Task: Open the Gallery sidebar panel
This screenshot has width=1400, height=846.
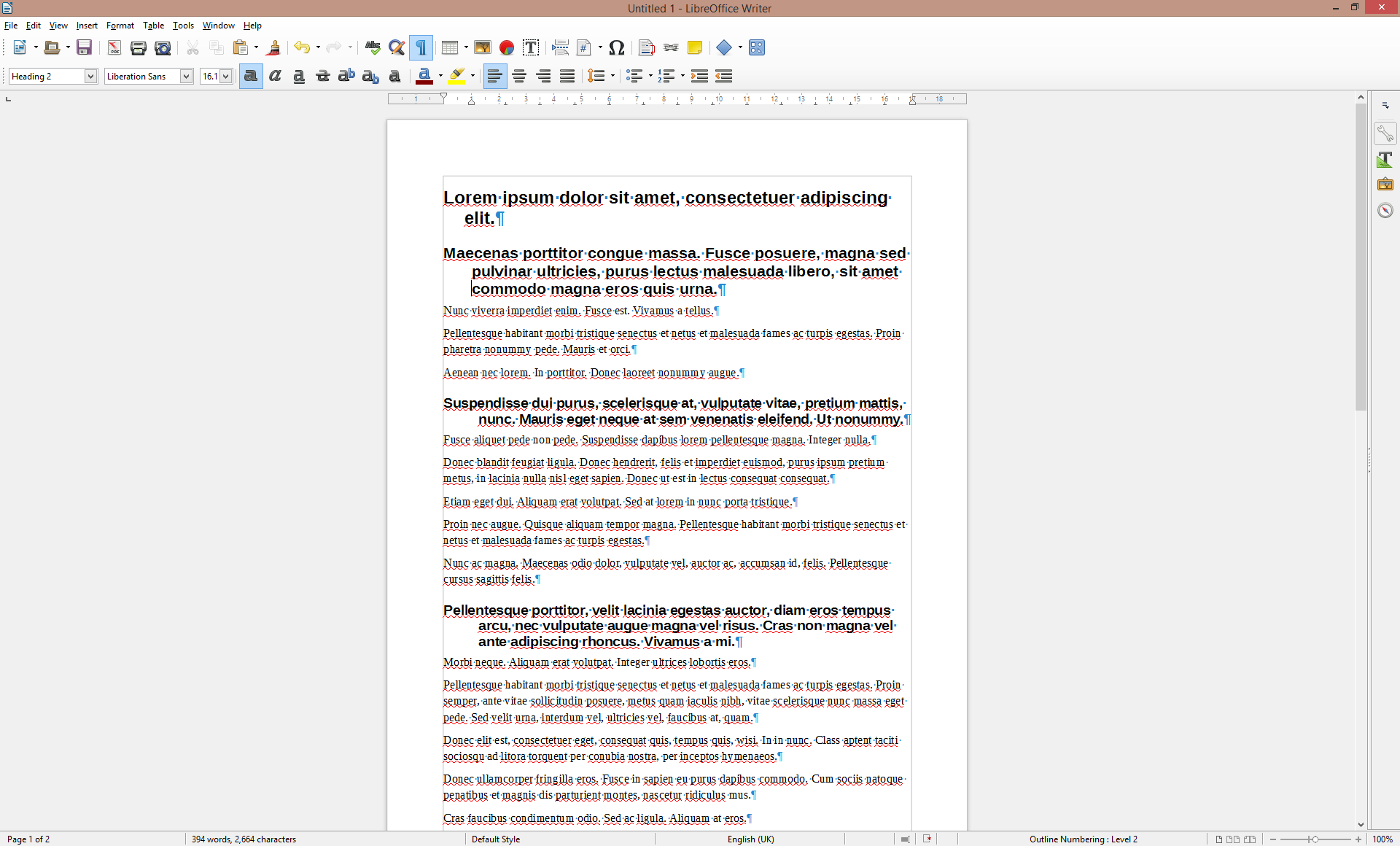Action: [1385, 184]
